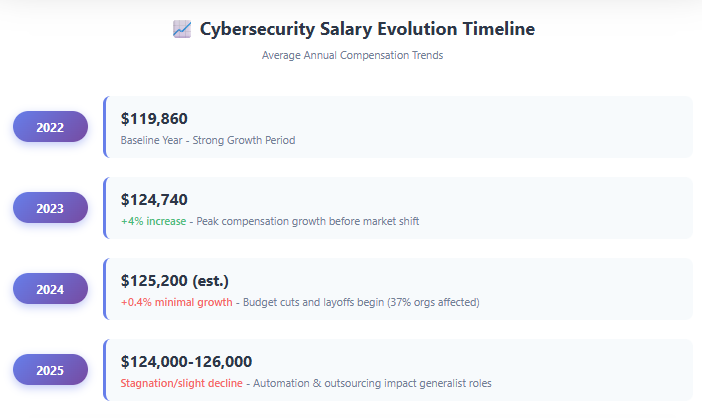This screenshot has height=418, width=702.
Task: Select the 2024 year badge
Action: tap(50, 289)
